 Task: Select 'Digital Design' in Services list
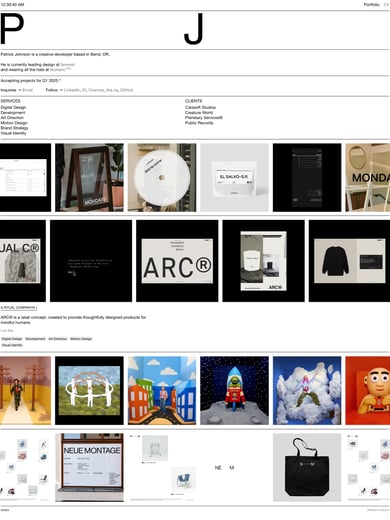point(13,107)
